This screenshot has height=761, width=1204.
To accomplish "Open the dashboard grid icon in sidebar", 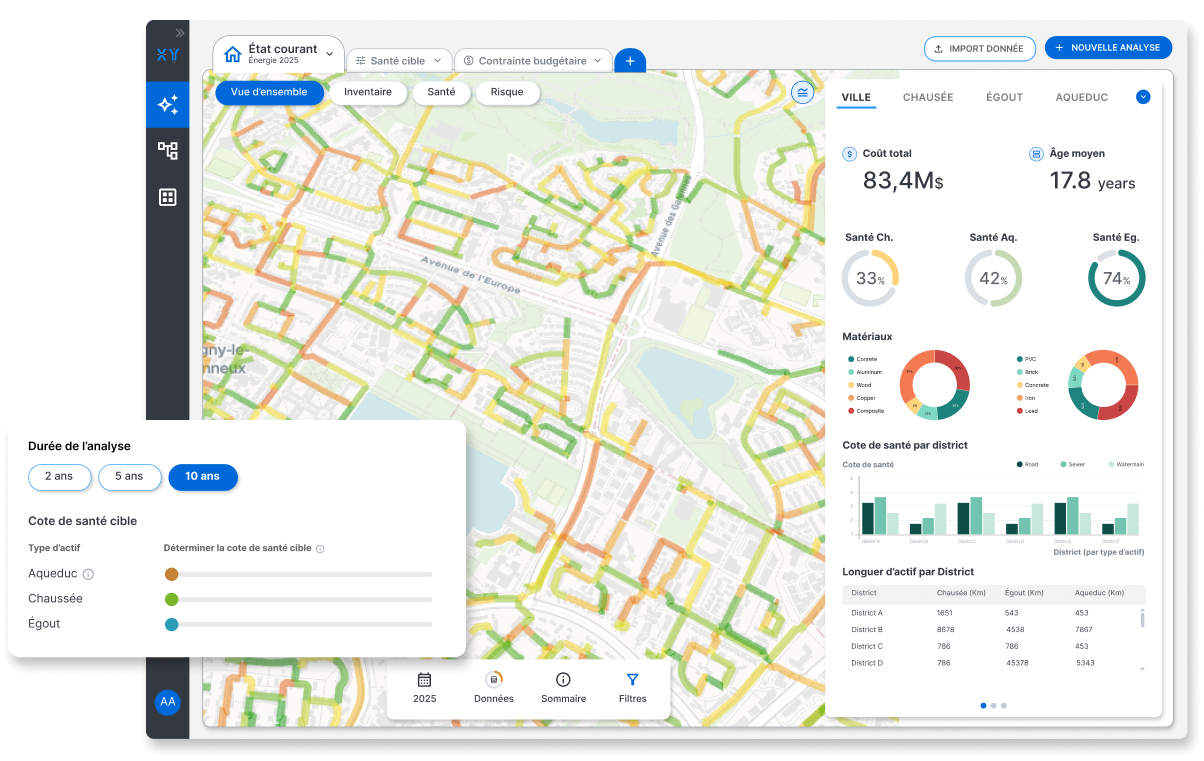I will click(x=167, y=197).
